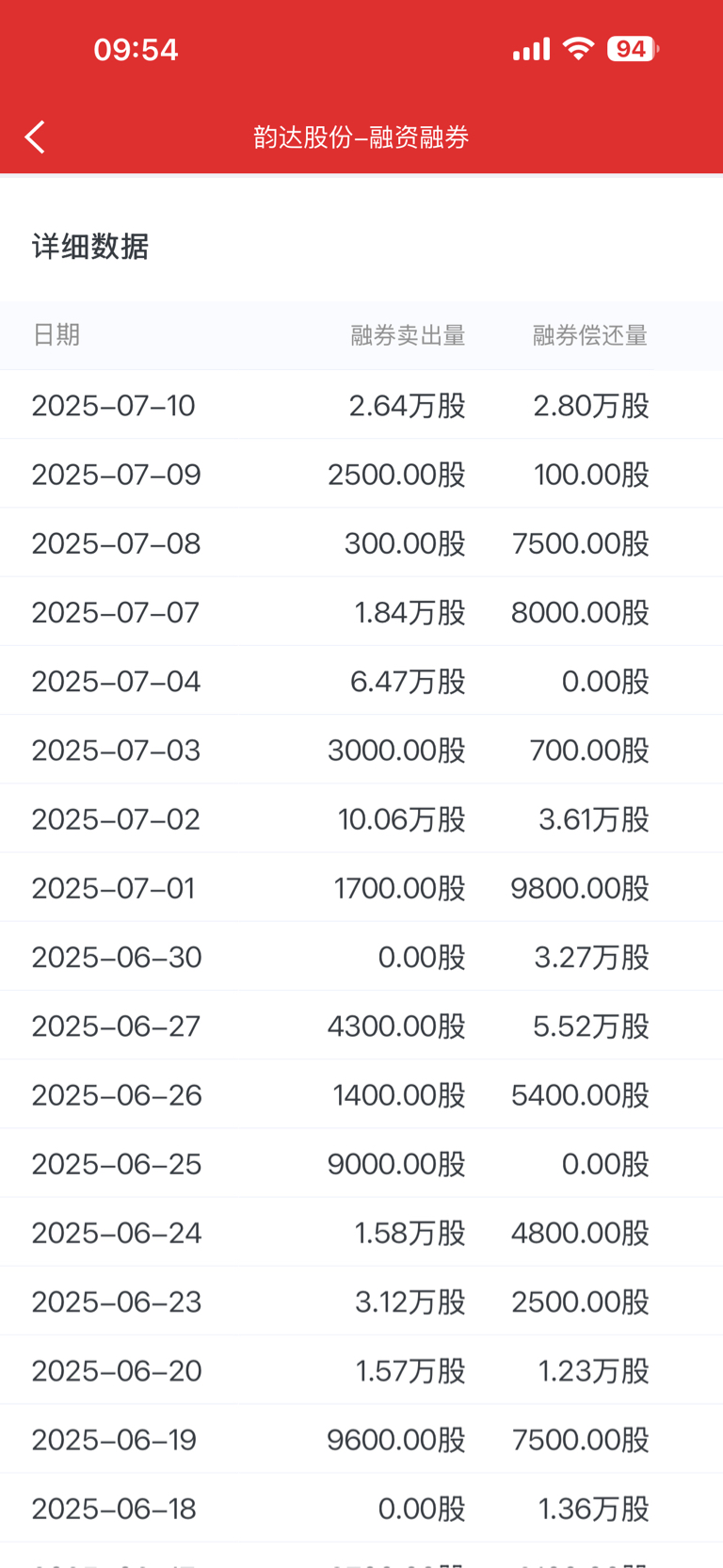Tap the back arrow icon
The image size is (723, 1568).
click(36, 137)
